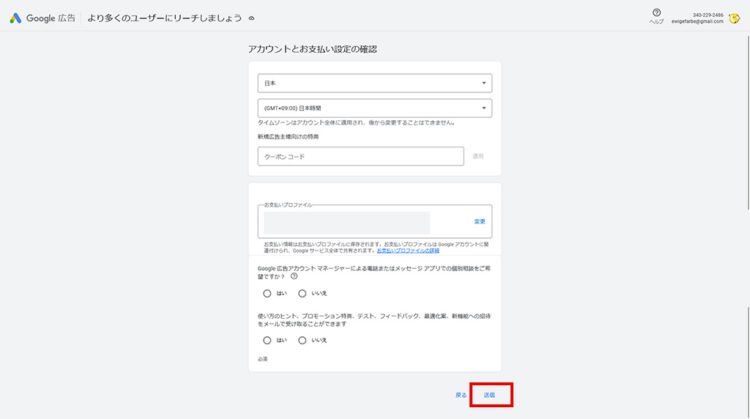This screenshot has height=419, width=750.
Task: Select いいえ for receiving tips by email
Action: (303, 340)
